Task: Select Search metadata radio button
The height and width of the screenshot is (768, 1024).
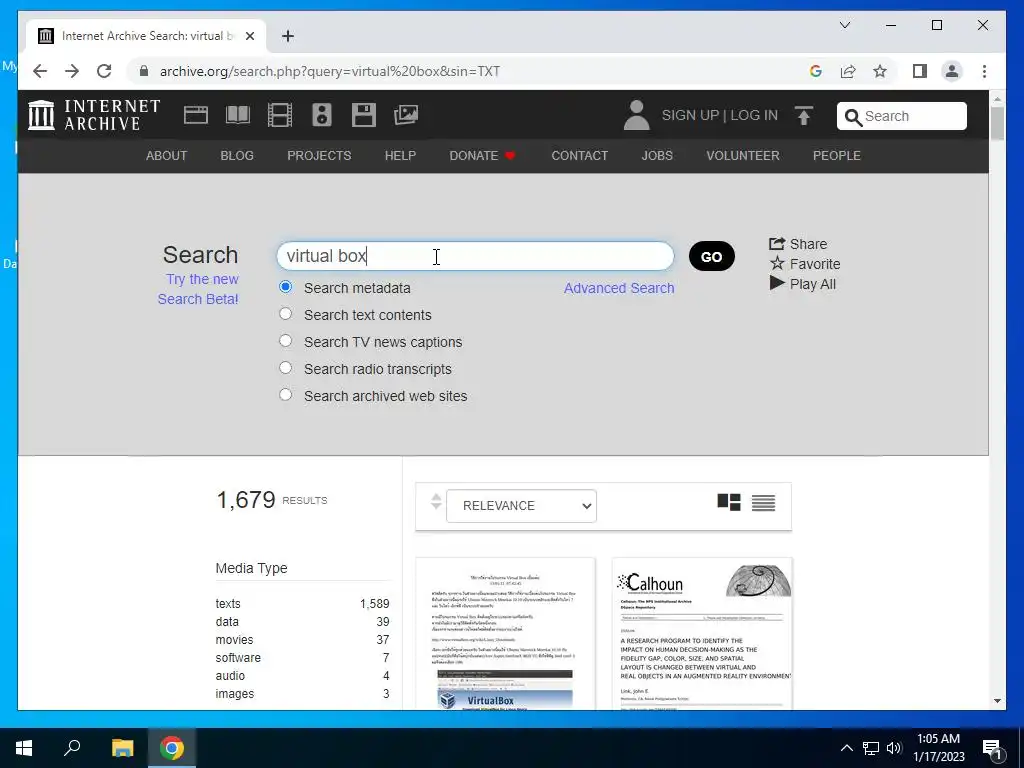Action: point(285,287)
